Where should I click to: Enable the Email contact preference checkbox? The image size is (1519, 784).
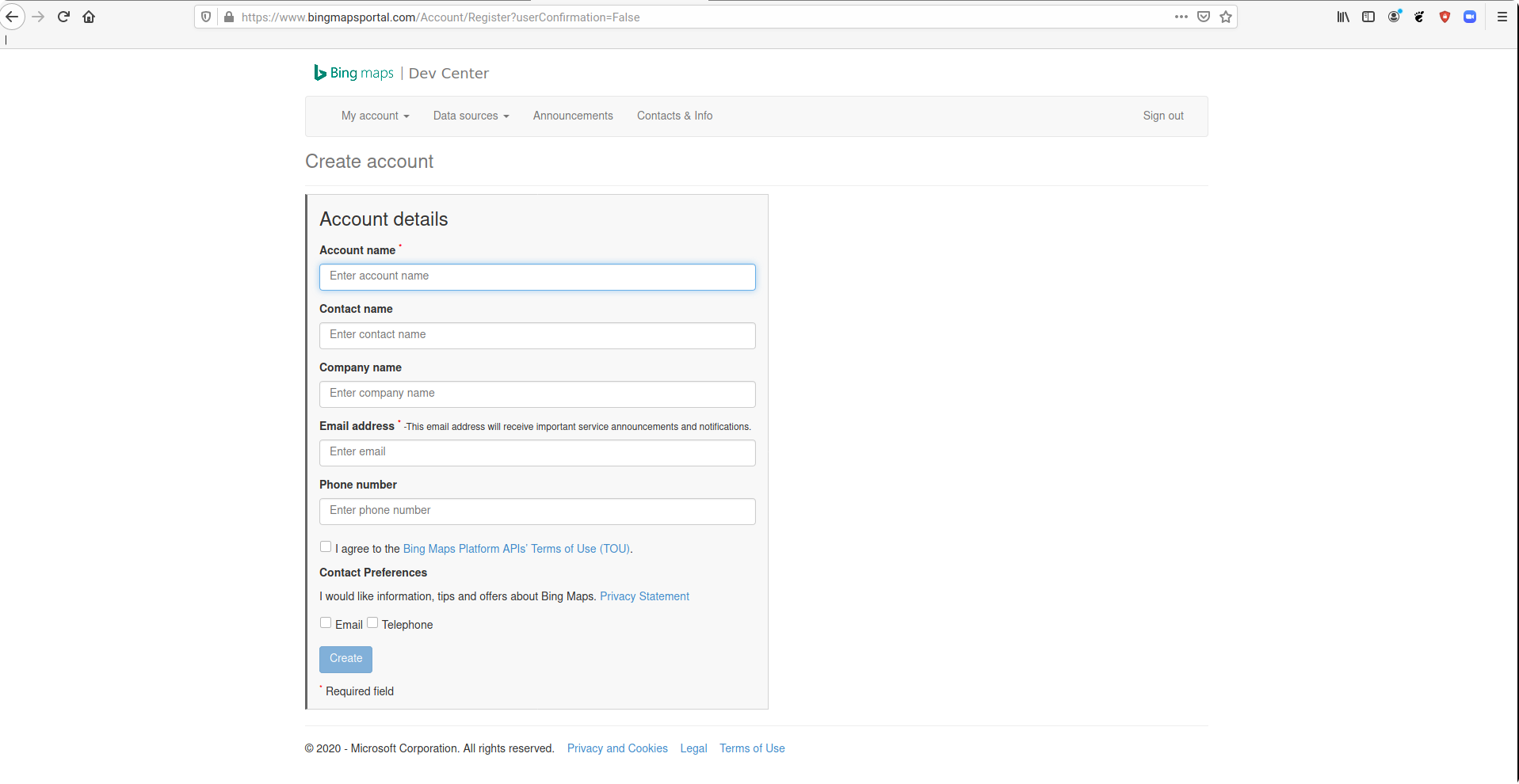(x=326, y=622)
